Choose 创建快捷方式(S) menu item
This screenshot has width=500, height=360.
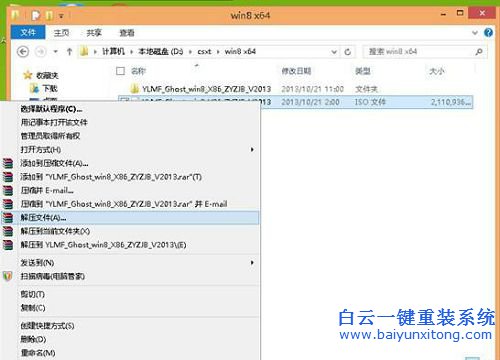coord(130,326)
